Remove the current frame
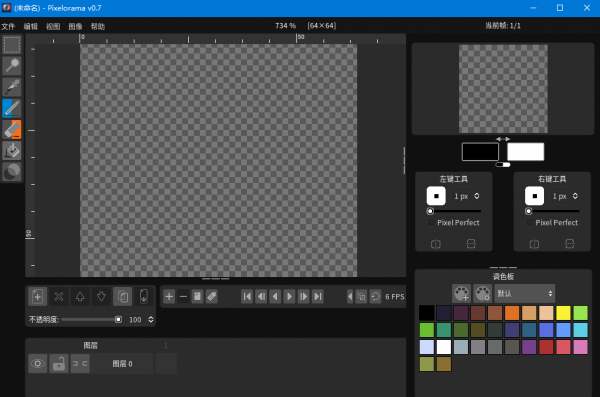The width and height of the screenshot is (600, 397). (x=183, y=296)
